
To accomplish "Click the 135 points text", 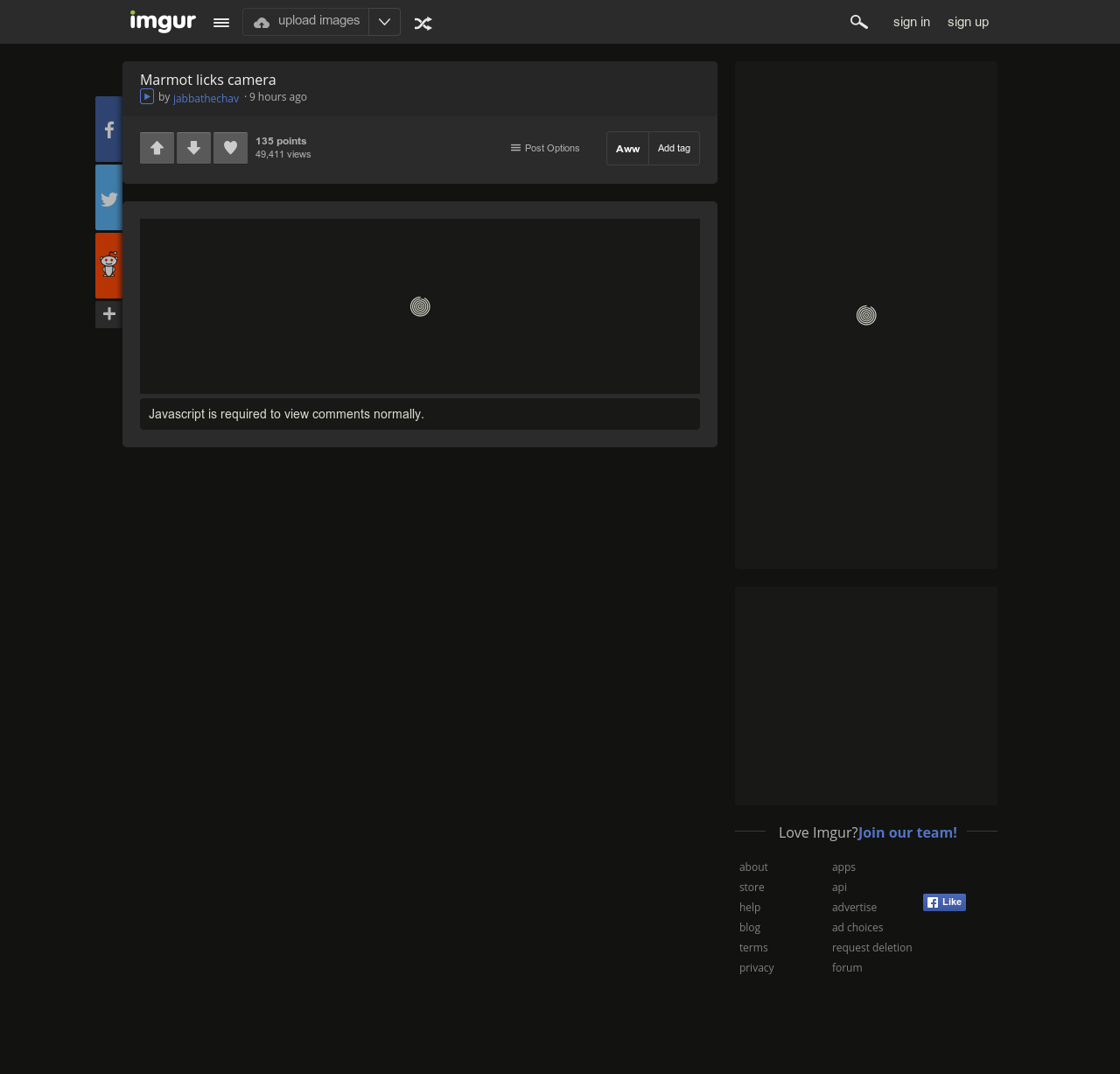I will pos(281,141).
